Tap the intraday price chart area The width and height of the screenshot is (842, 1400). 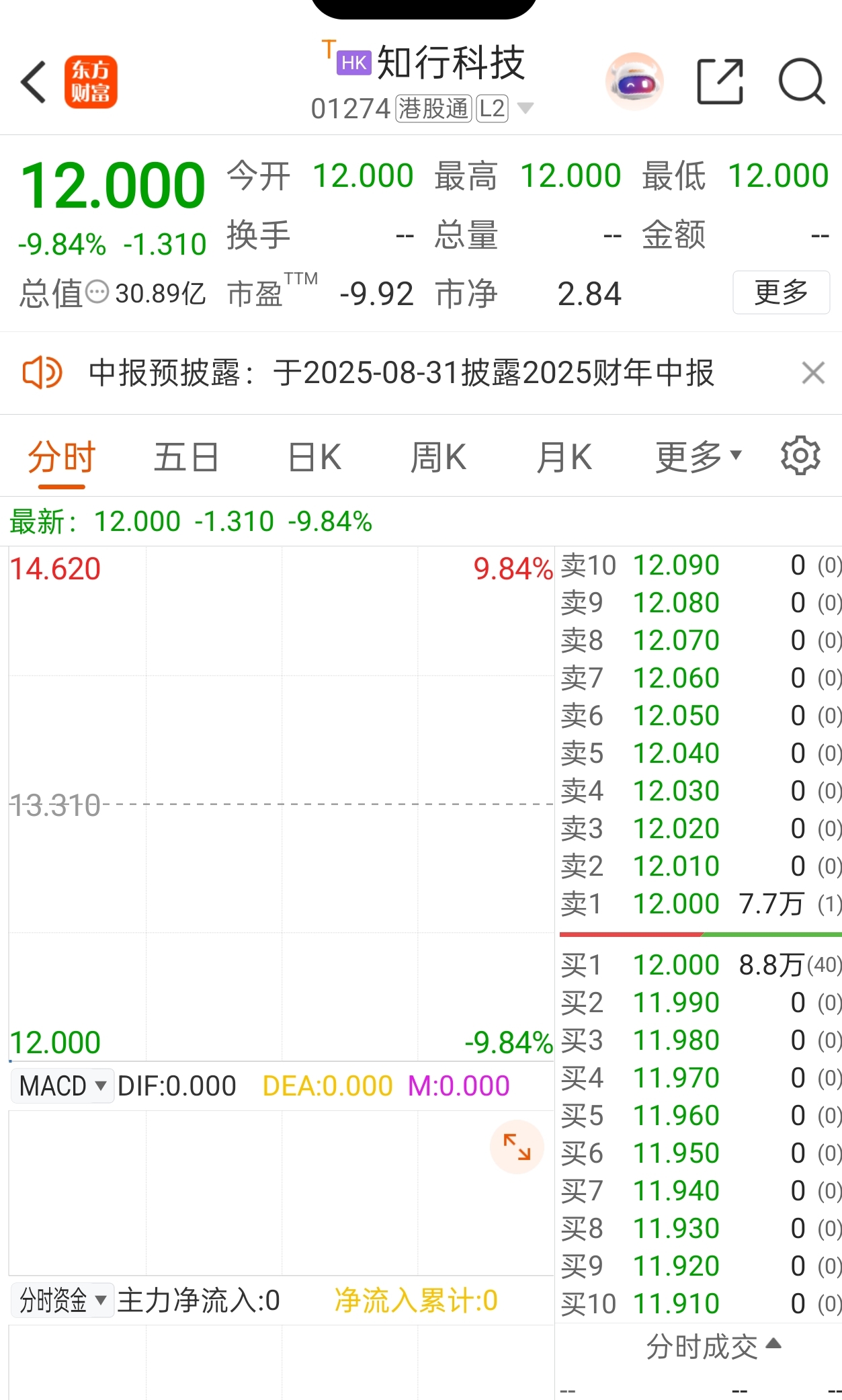tap(281, 804)
